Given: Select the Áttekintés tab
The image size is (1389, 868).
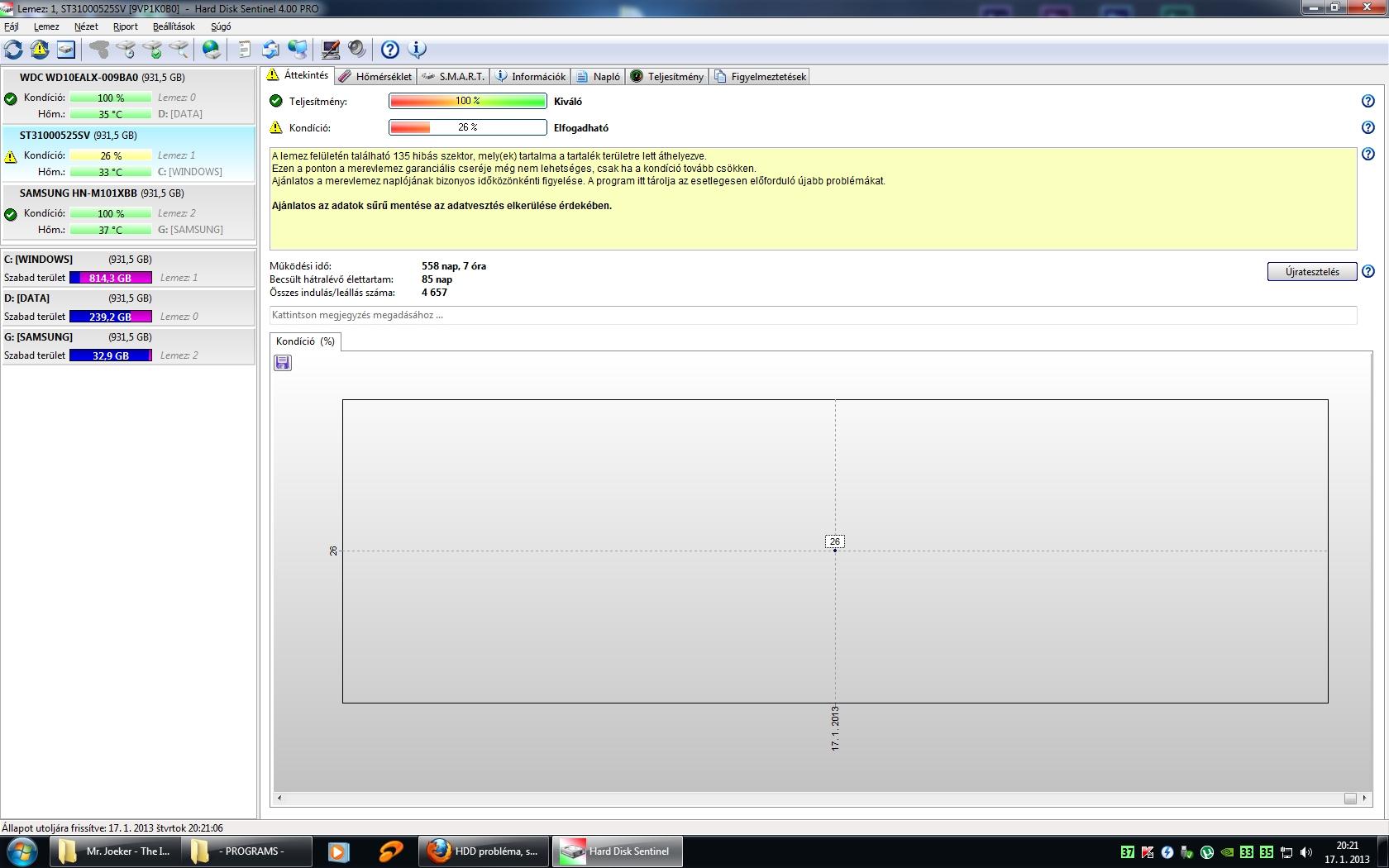Looking at the screenshot, I should pyautogui.click(x=298, y=75).
